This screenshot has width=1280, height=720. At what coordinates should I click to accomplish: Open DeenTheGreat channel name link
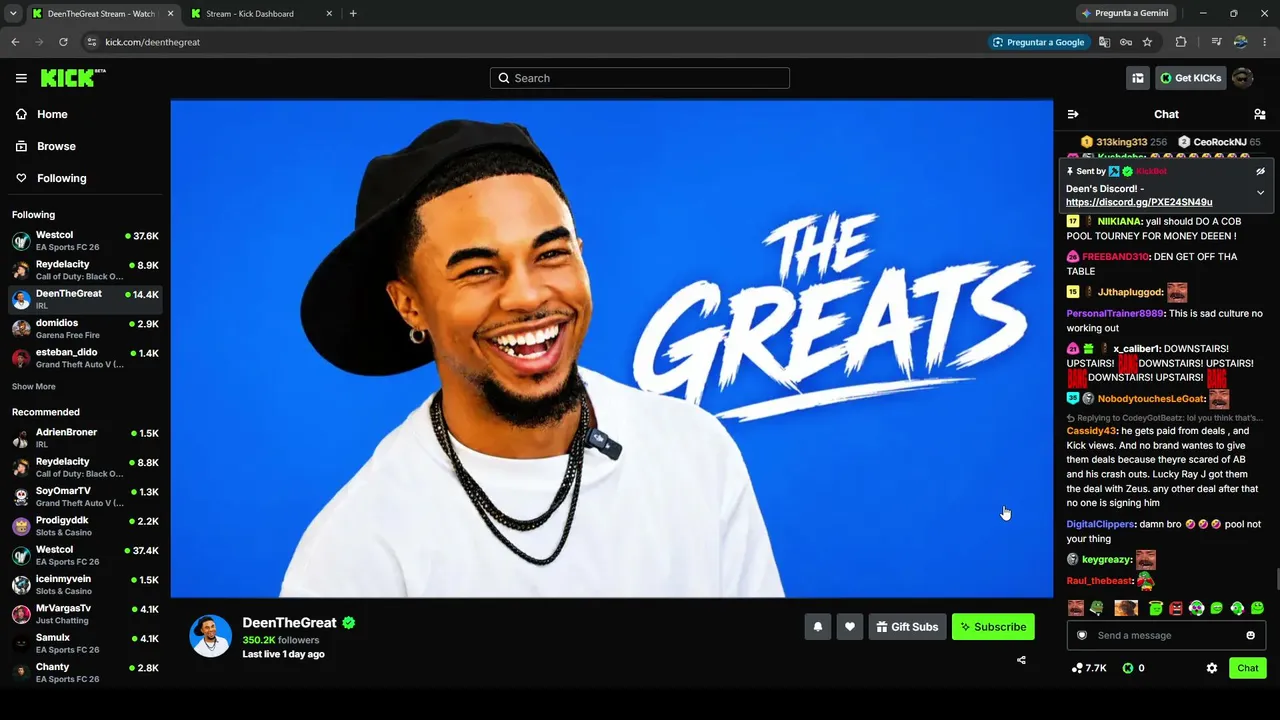tap(290, 623)
